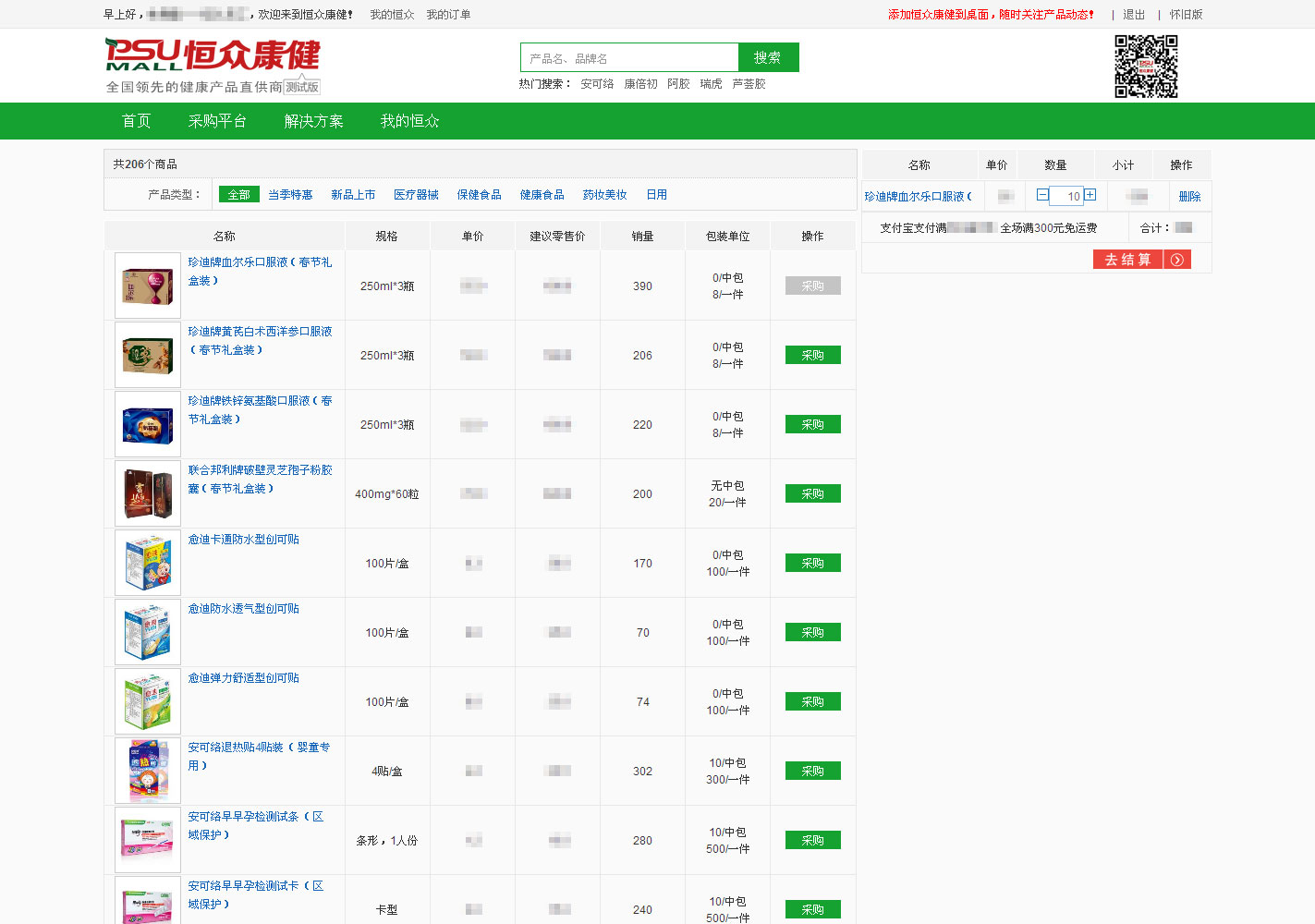Filter by 保健食品 product type
This screenshot has width=1315, height=924.
pos(479,195)
